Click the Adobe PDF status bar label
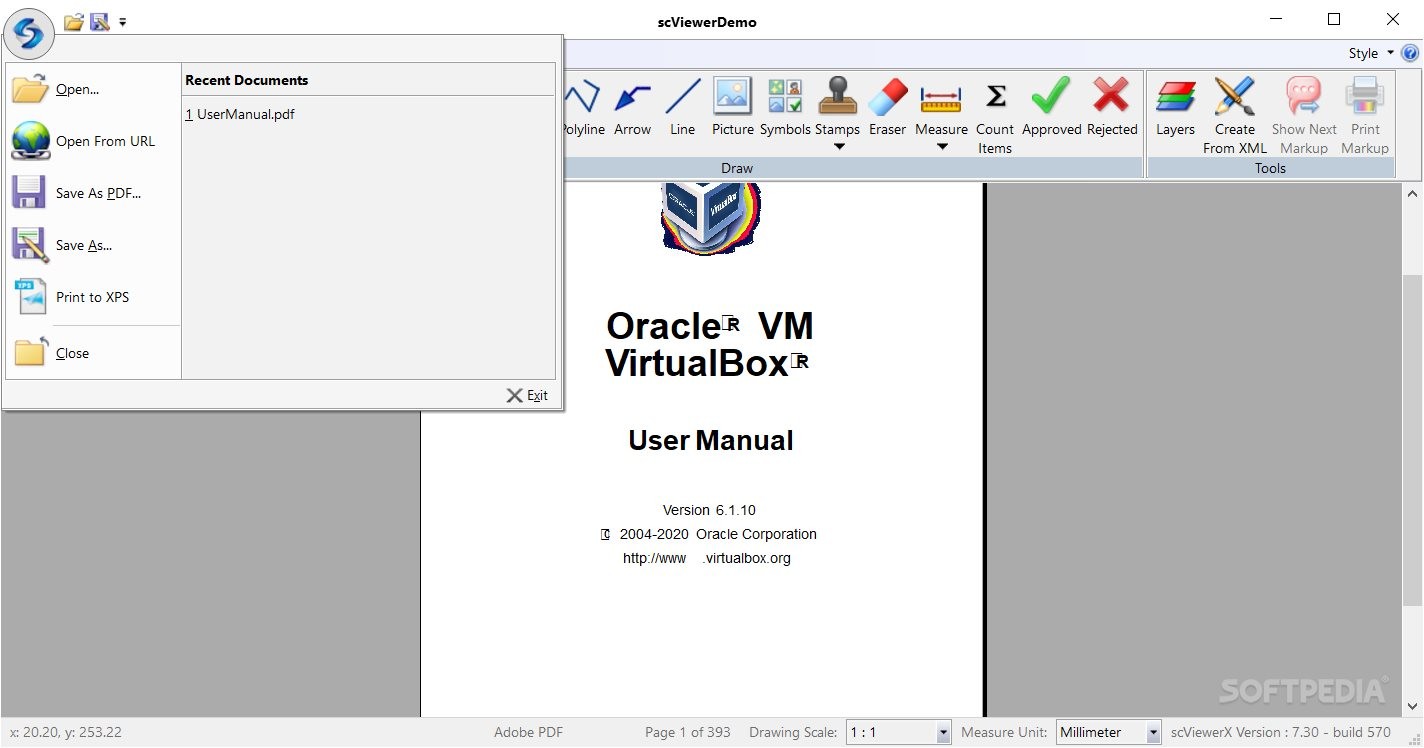Viewport: 1424px width, 748px height. tap(528, 732)
